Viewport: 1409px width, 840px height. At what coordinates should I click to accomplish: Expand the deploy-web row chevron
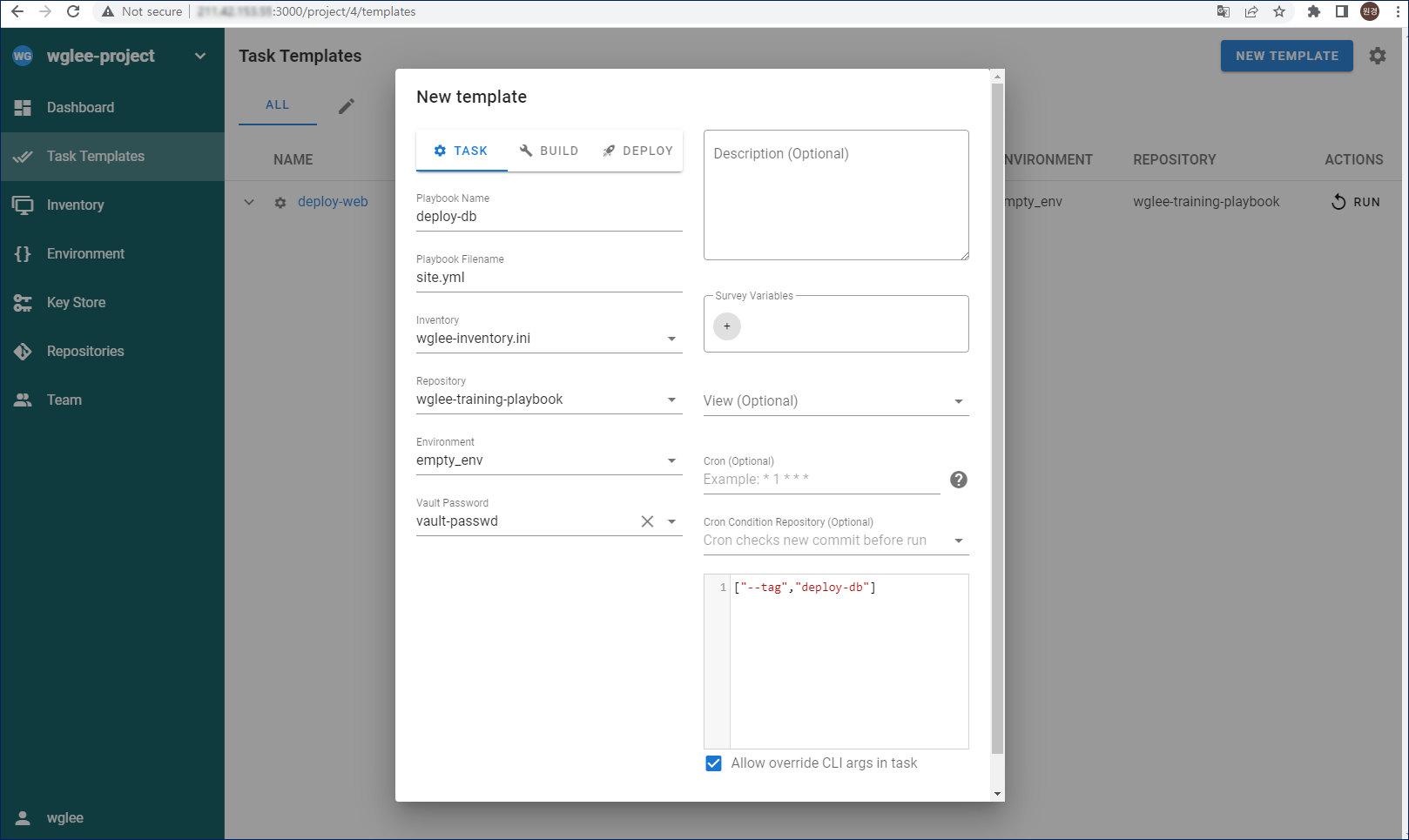click(249, 202)
